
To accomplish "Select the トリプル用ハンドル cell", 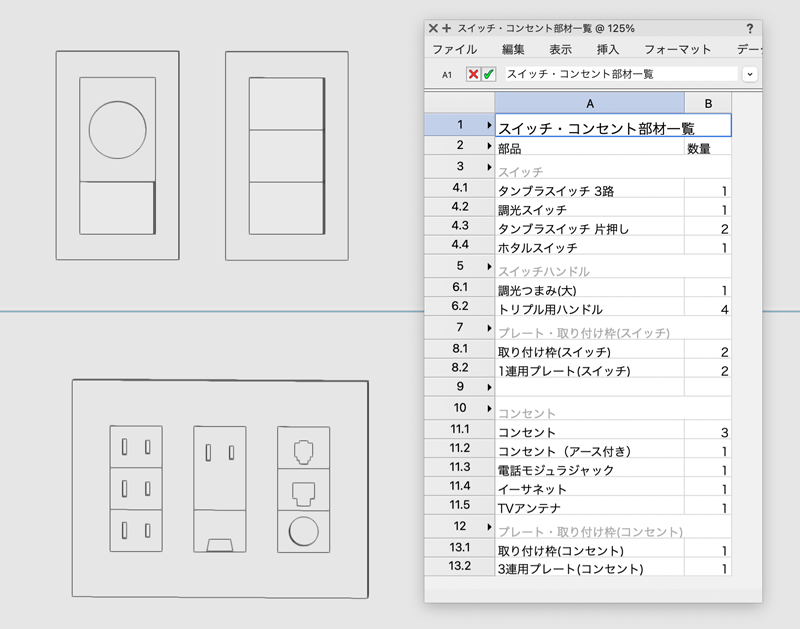I will click(x=589, y=307).
